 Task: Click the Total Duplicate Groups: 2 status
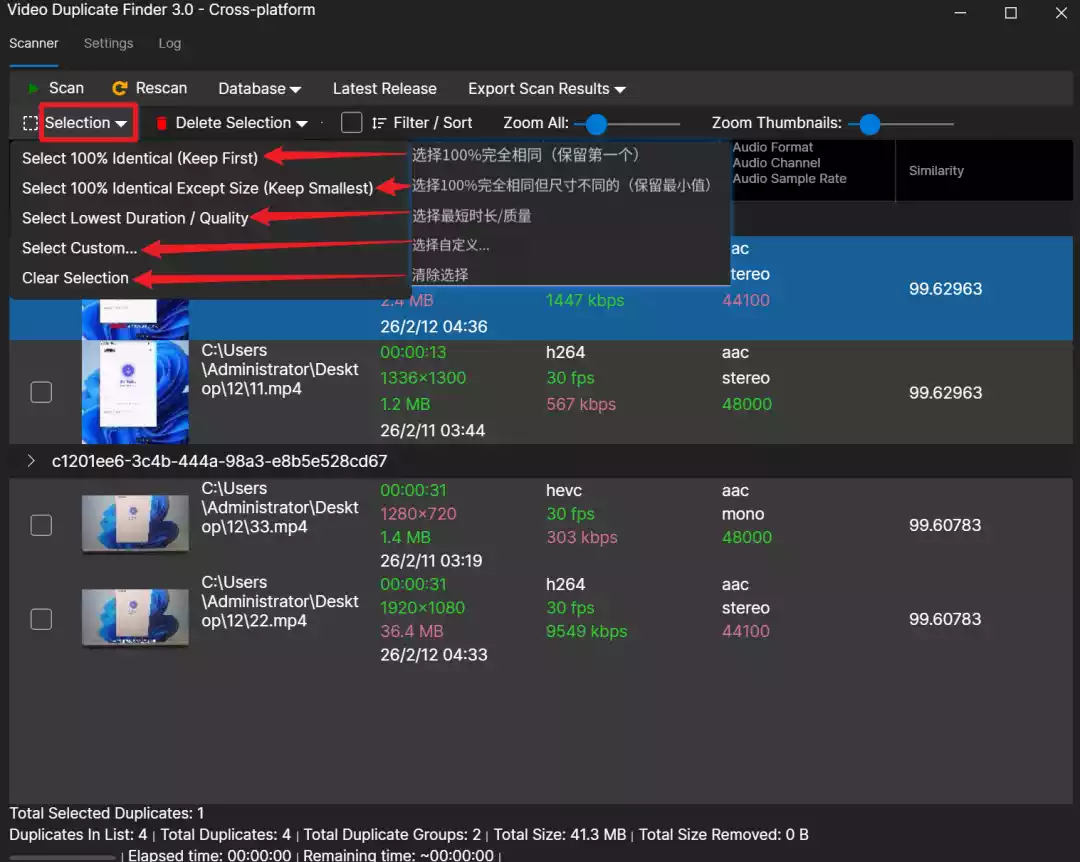click(392, 834)
